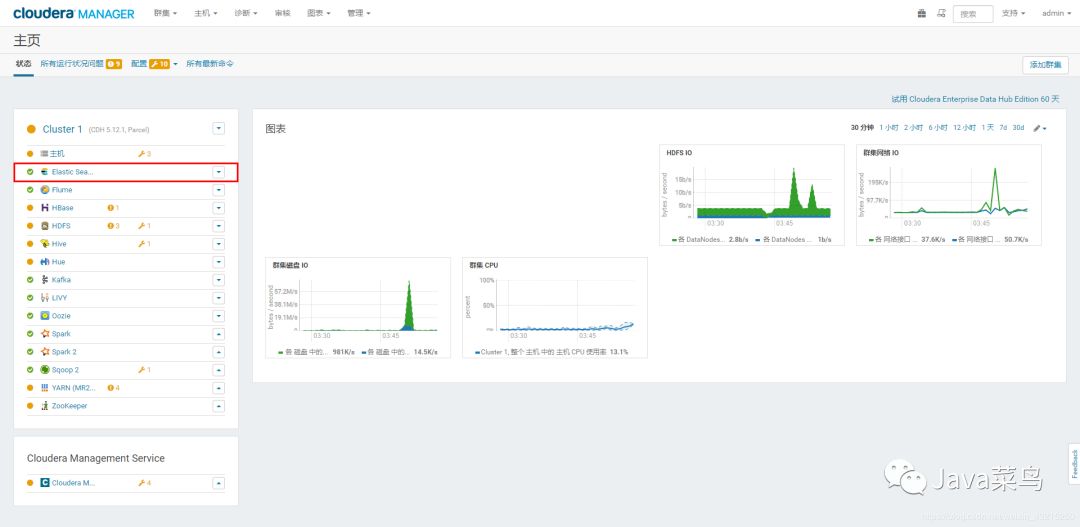Open the Cluster 1 link
1080x527 pixels.
pyautogui.click(x=62, y=129)
